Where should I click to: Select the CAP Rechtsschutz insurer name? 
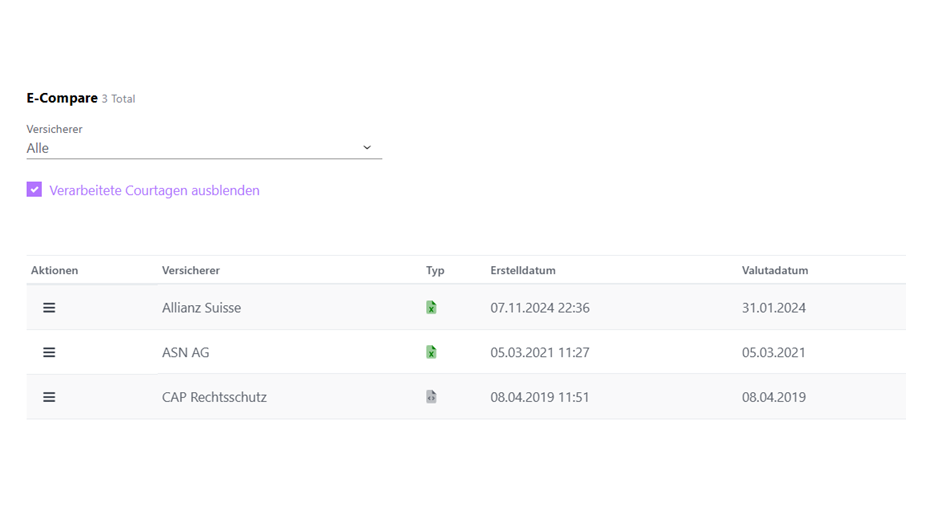pos(214,397)
